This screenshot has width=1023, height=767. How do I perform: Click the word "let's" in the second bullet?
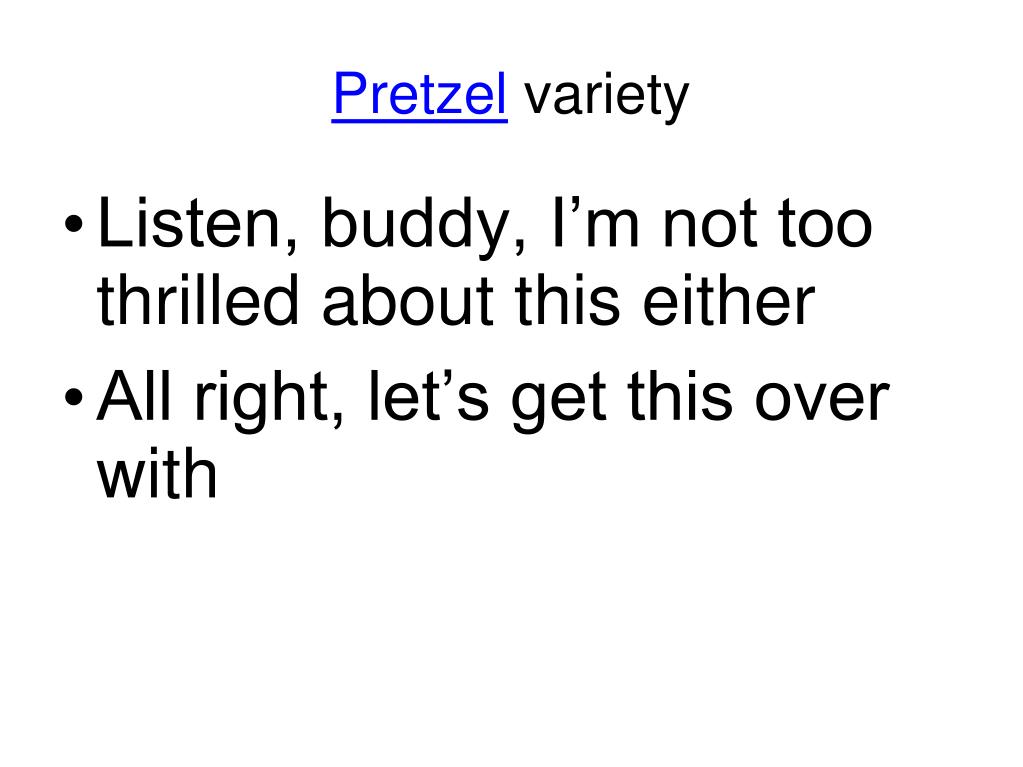click(x=429, y=395)
